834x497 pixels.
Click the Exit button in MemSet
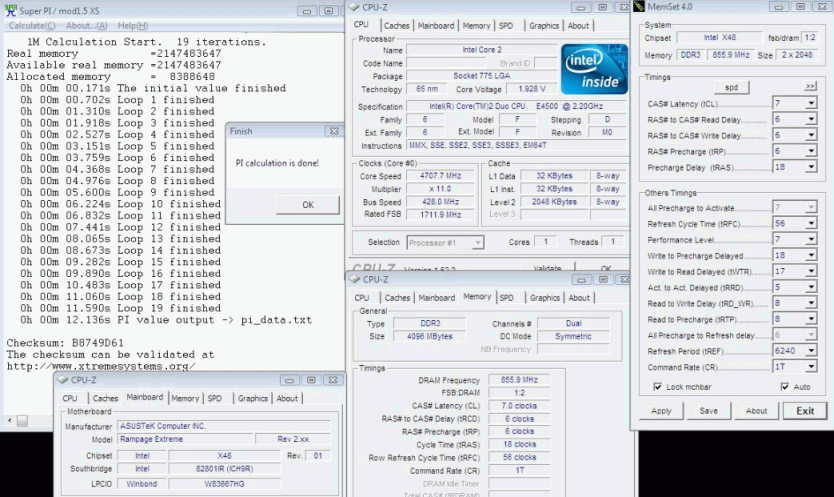[x=805, y=411]
